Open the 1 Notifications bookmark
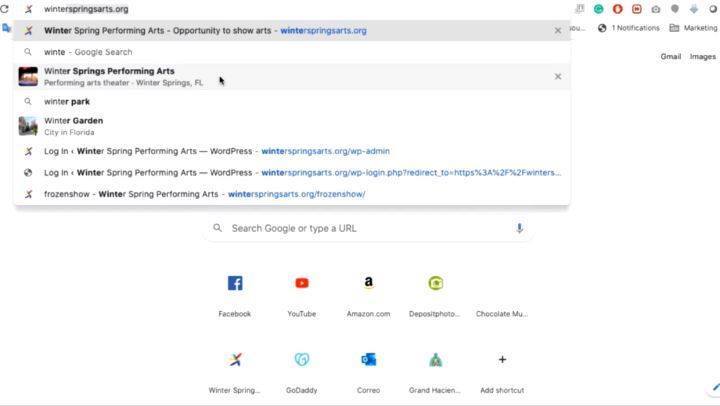 coord(629,28)
